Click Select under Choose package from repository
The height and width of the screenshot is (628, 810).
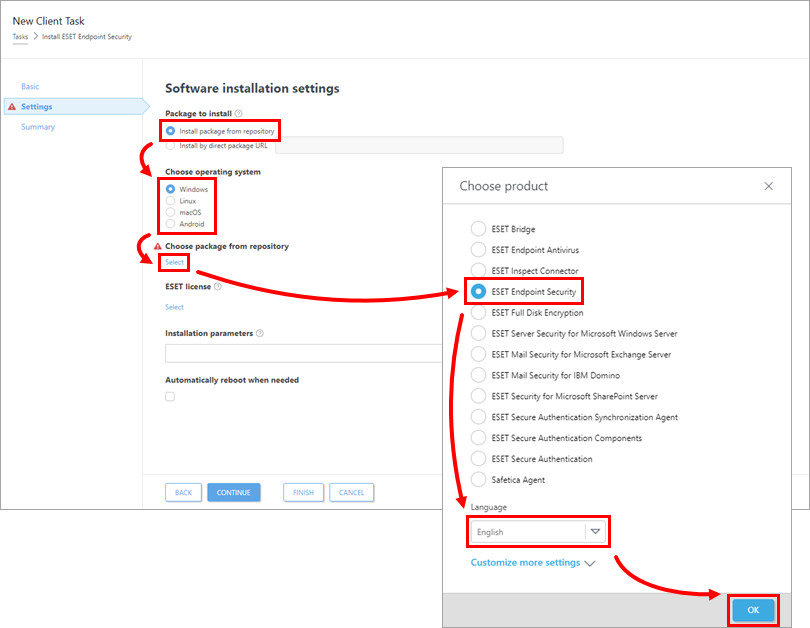coord(174,262)
